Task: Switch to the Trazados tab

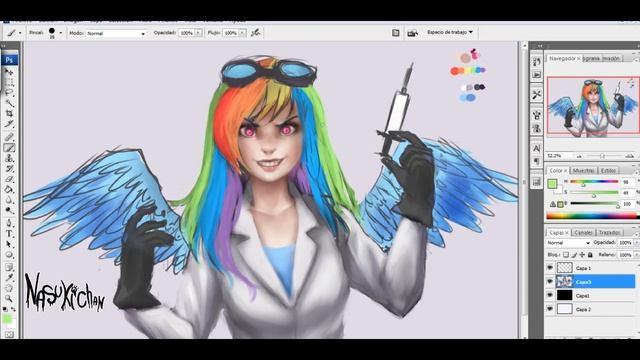Action: 609,232
